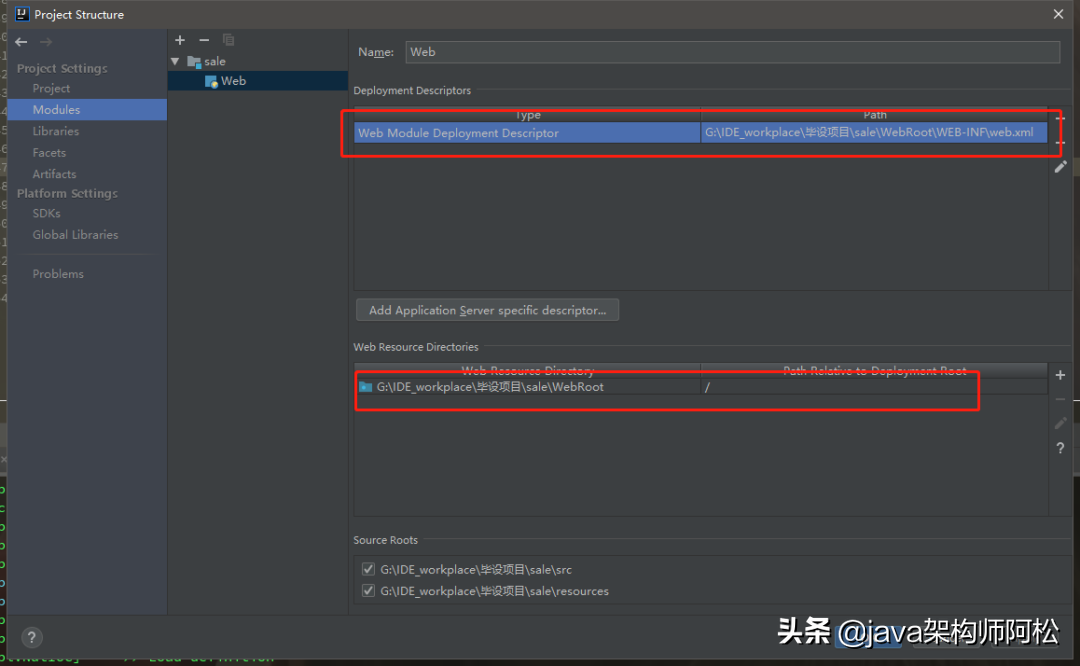Viewport: 1080px width, 666px height.
Task: Remove selected module with minus icon
Action: [x=204, y=40]
